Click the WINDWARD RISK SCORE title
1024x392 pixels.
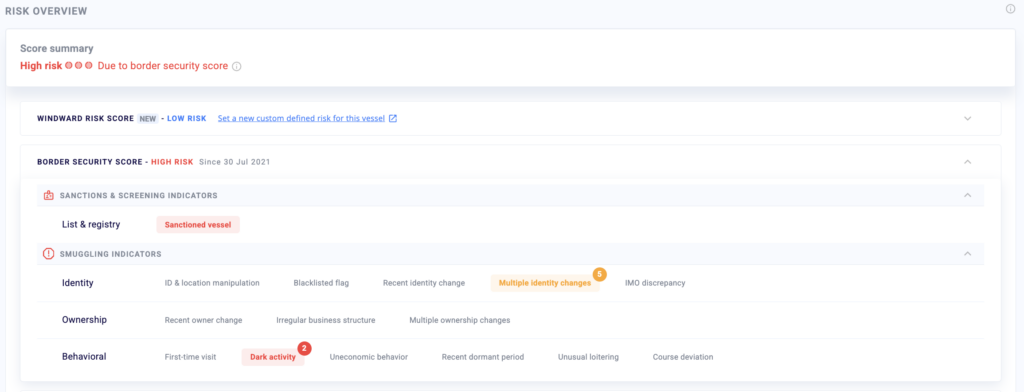(x=85, y=119)
